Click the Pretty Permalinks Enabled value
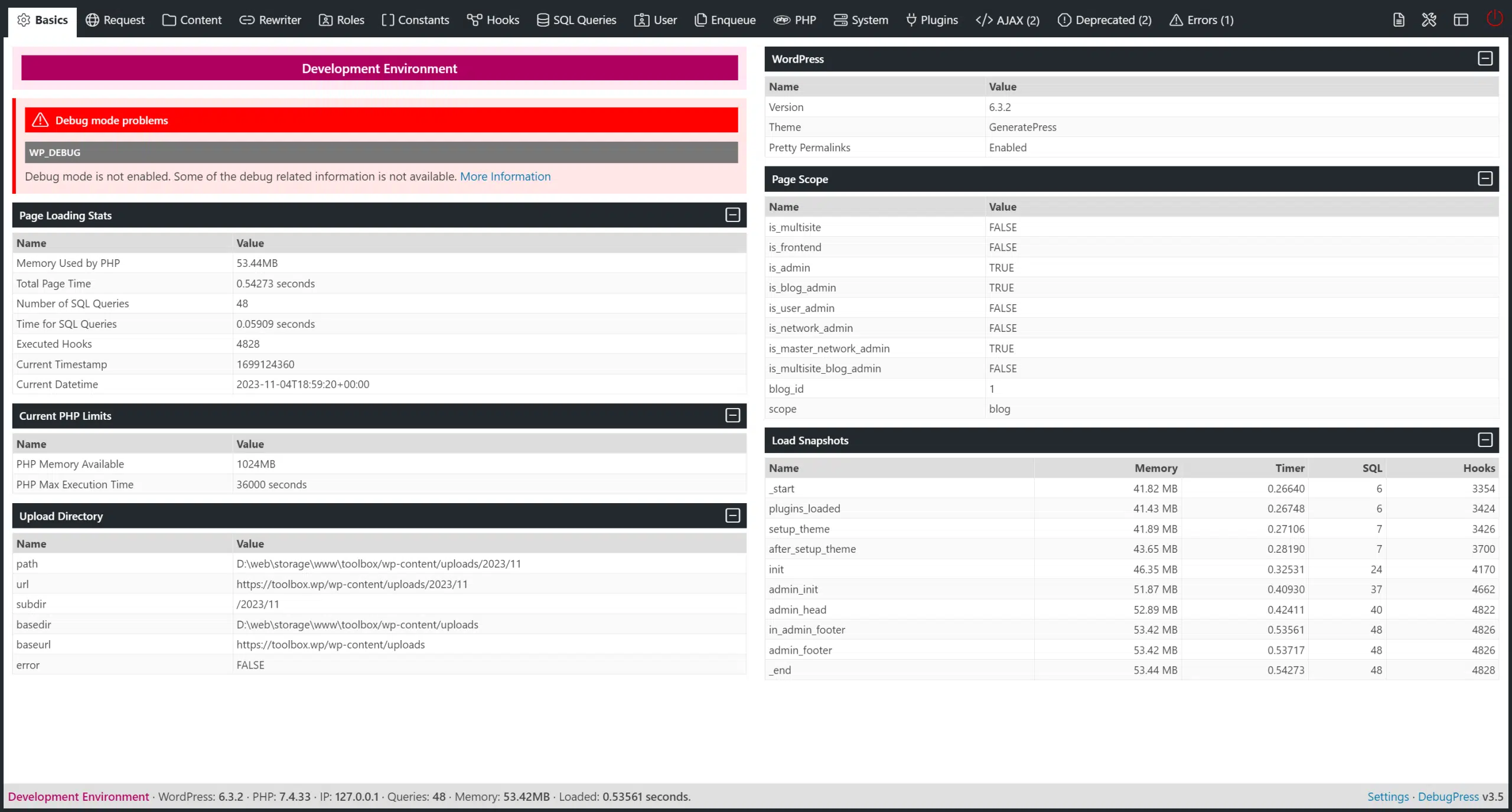1512x812 pixels. 1008,148
